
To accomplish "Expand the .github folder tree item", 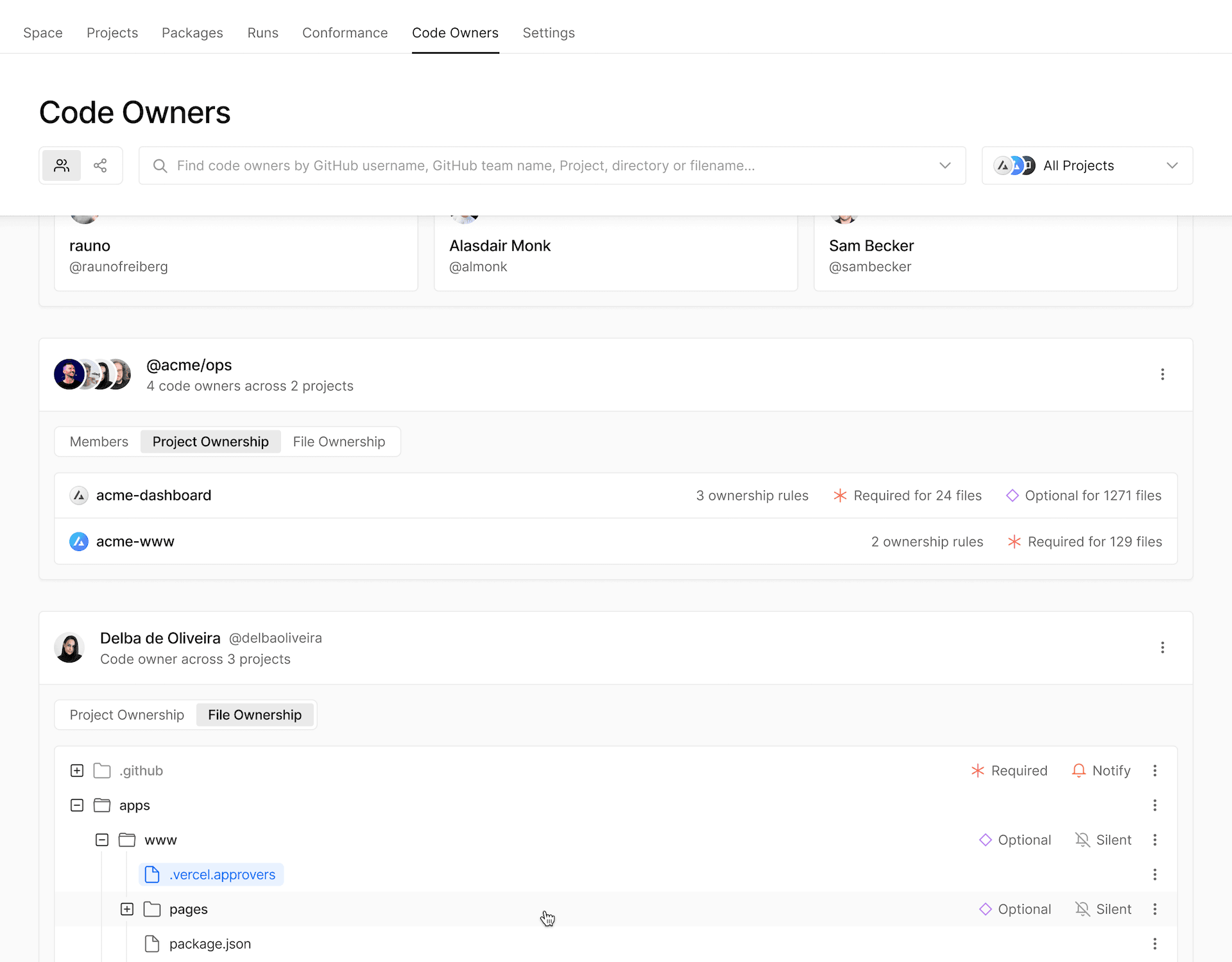I will pos(76,770).
